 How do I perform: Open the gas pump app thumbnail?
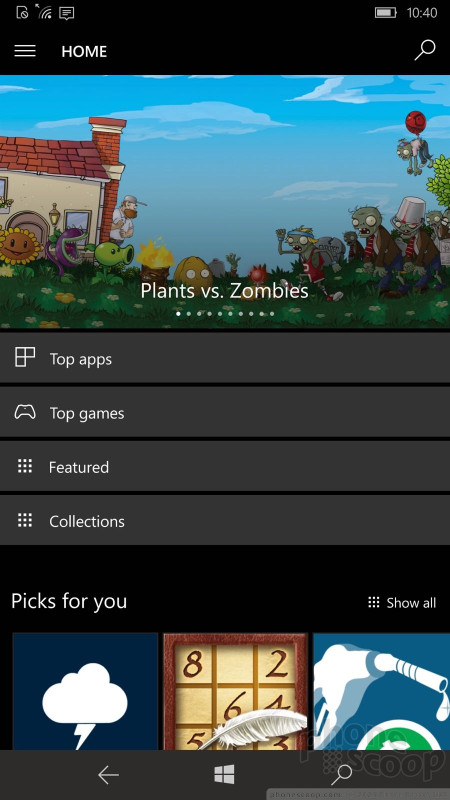(x=382, y=691)
